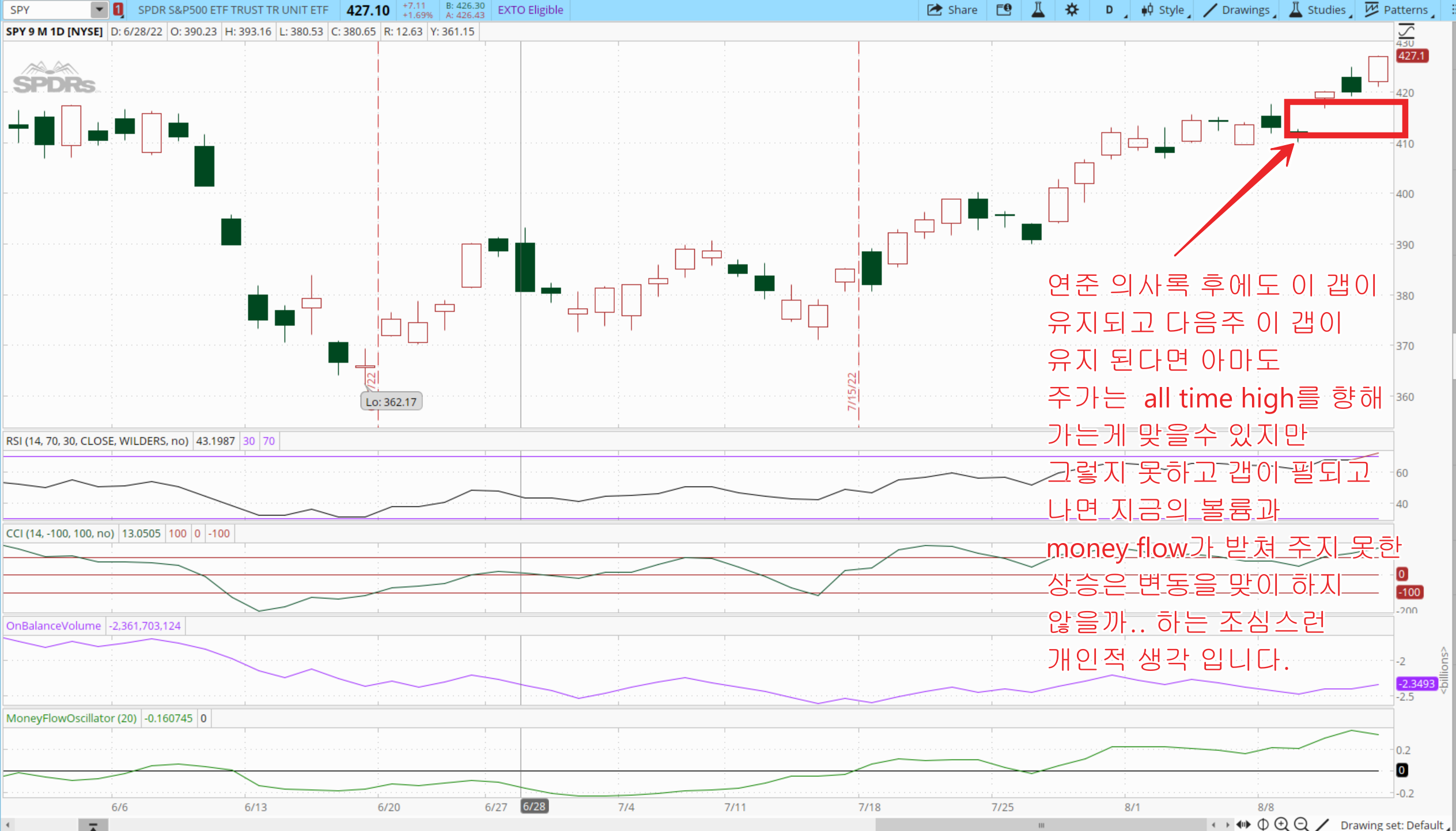
Task: Click the symbol input field showing SPY
Action: pos(47,10)
